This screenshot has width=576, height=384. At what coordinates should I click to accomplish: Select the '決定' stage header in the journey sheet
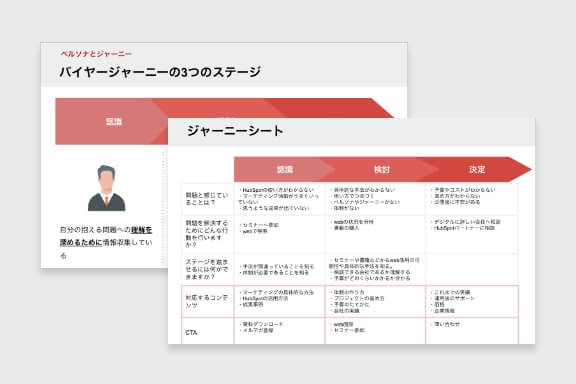coord(477,169)
